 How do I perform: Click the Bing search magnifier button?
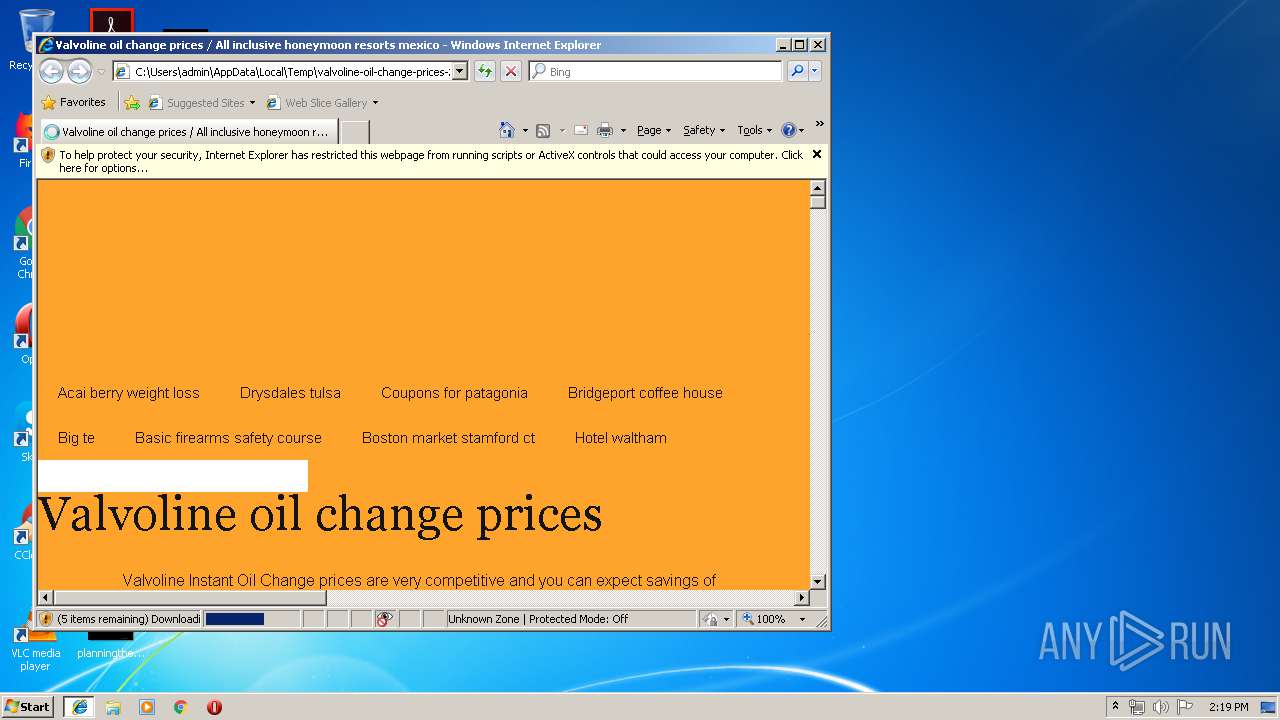pos(797,71)
